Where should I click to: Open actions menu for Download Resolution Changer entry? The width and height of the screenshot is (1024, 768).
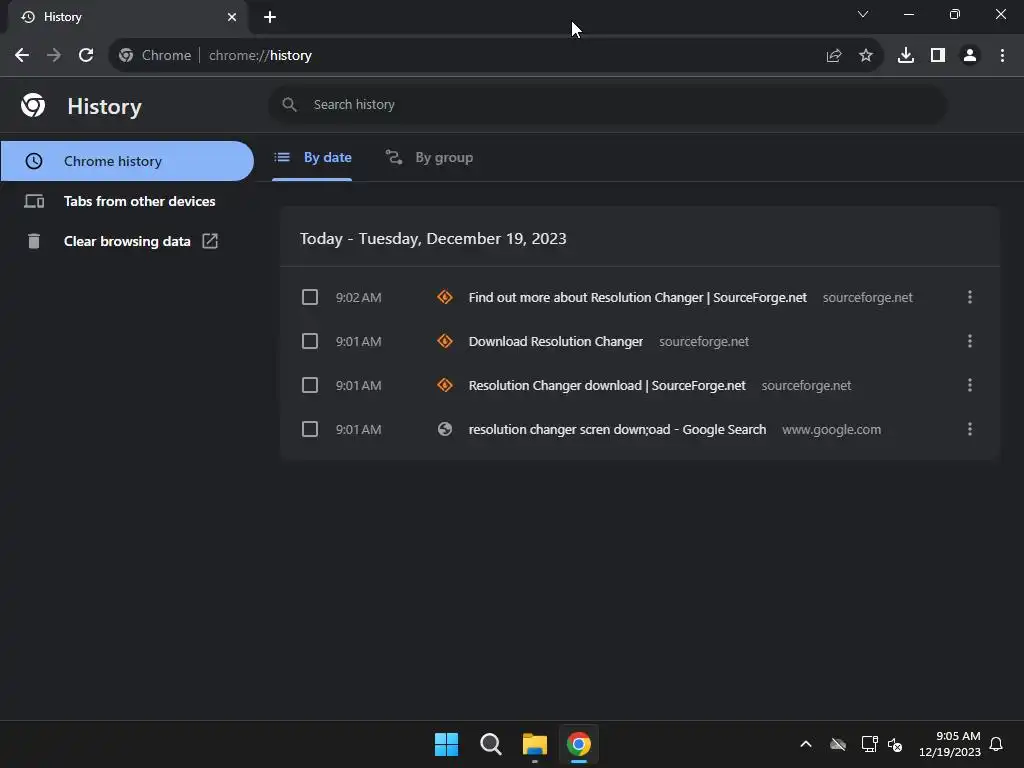point(970,341)
